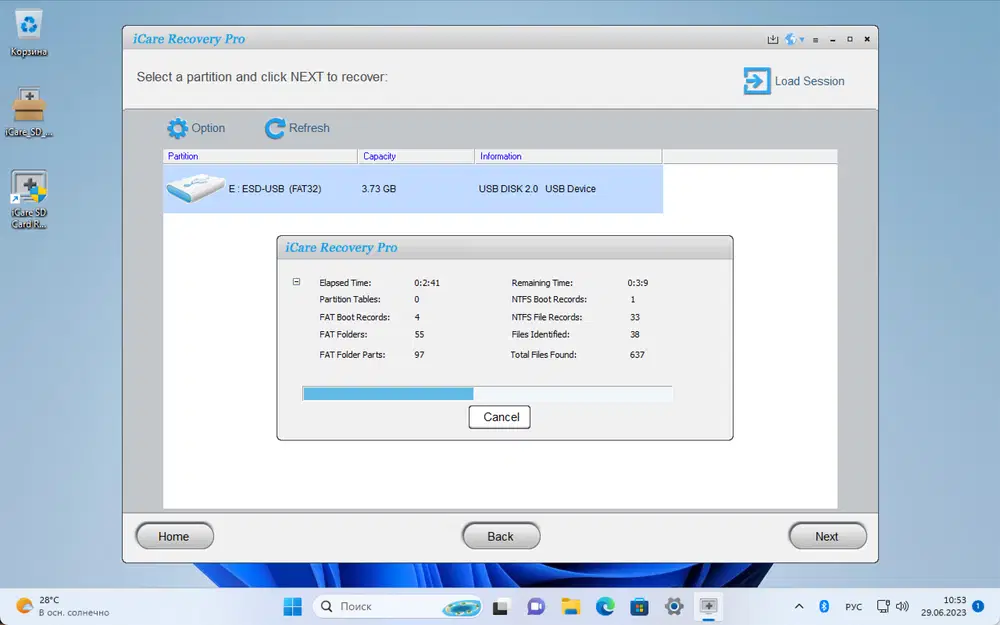Sort by the Information column header
The width and height of the screenshot is (1000, 625).
click(x=568, y=156)
